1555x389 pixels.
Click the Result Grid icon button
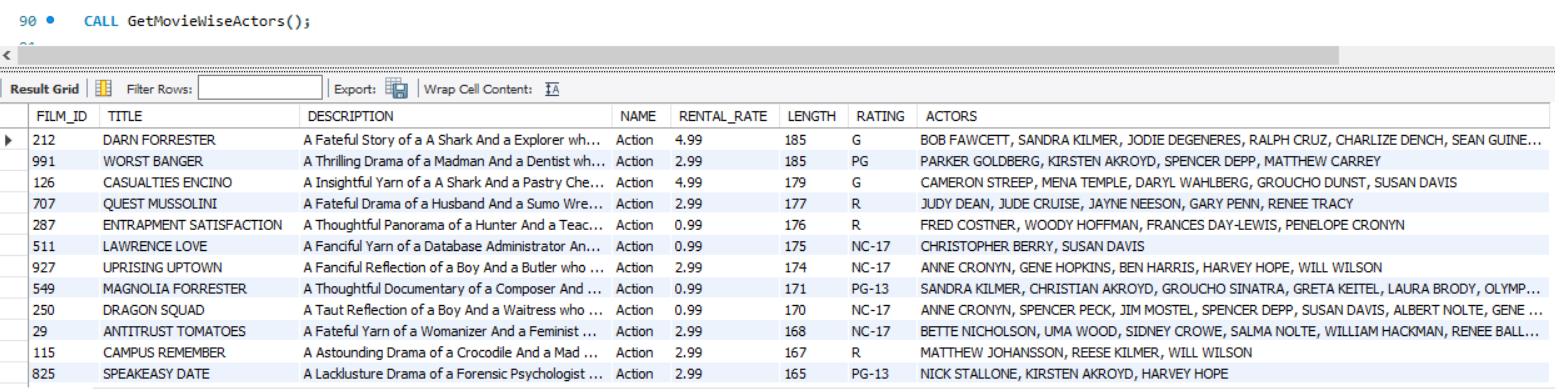[x=103, y=88]
